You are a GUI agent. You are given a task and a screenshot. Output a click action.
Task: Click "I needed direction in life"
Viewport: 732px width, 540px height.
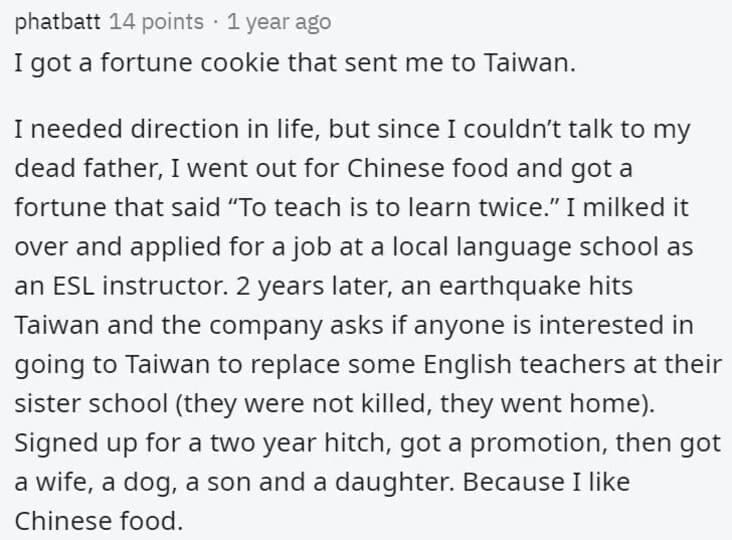coord(159,127)
